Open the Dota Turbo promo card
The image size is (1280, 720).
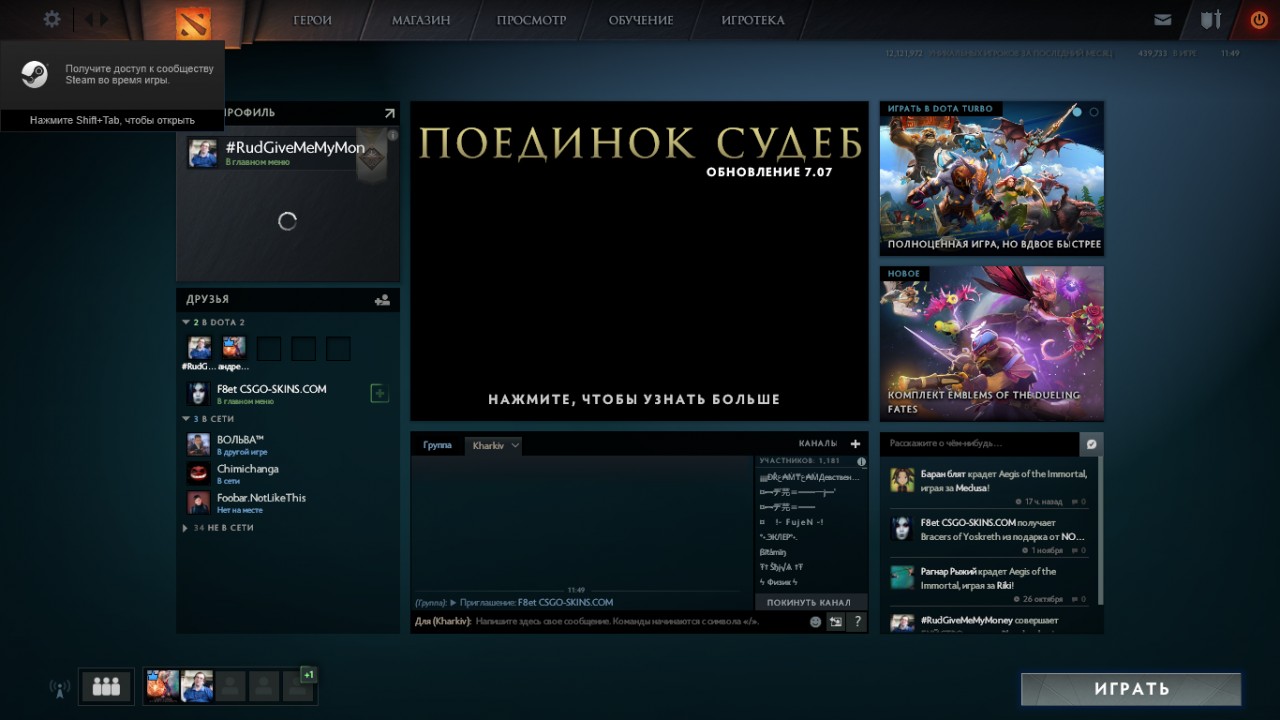[992, 179]
